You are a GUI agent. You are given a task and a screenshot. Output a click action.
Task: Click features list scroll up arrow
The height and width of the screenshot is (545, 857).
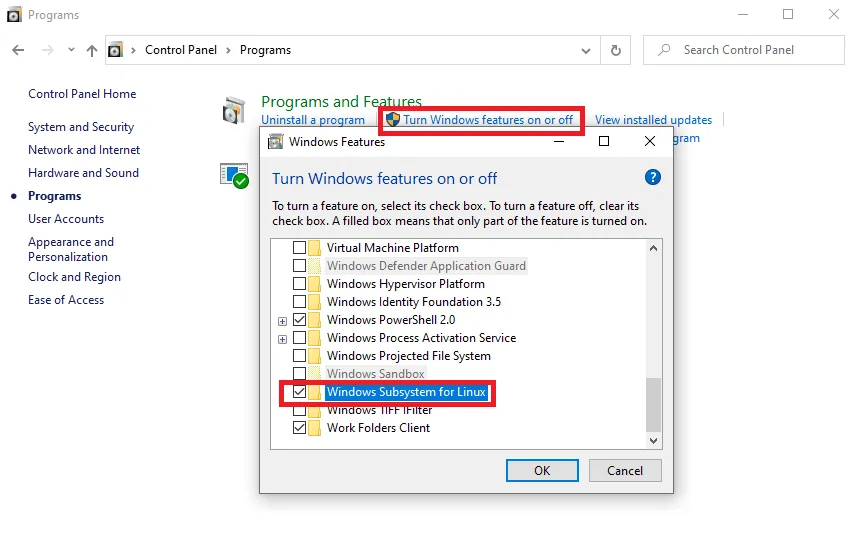pyautogui.click(x=653, y=248)
